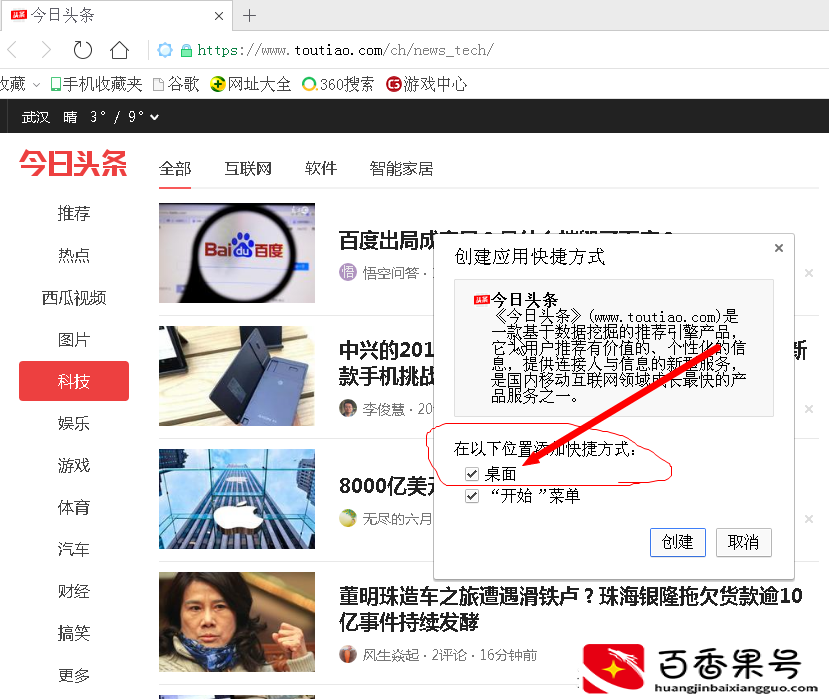Expand 更多 in the left sidebar

pyautogui.click(x=74, y=675)
